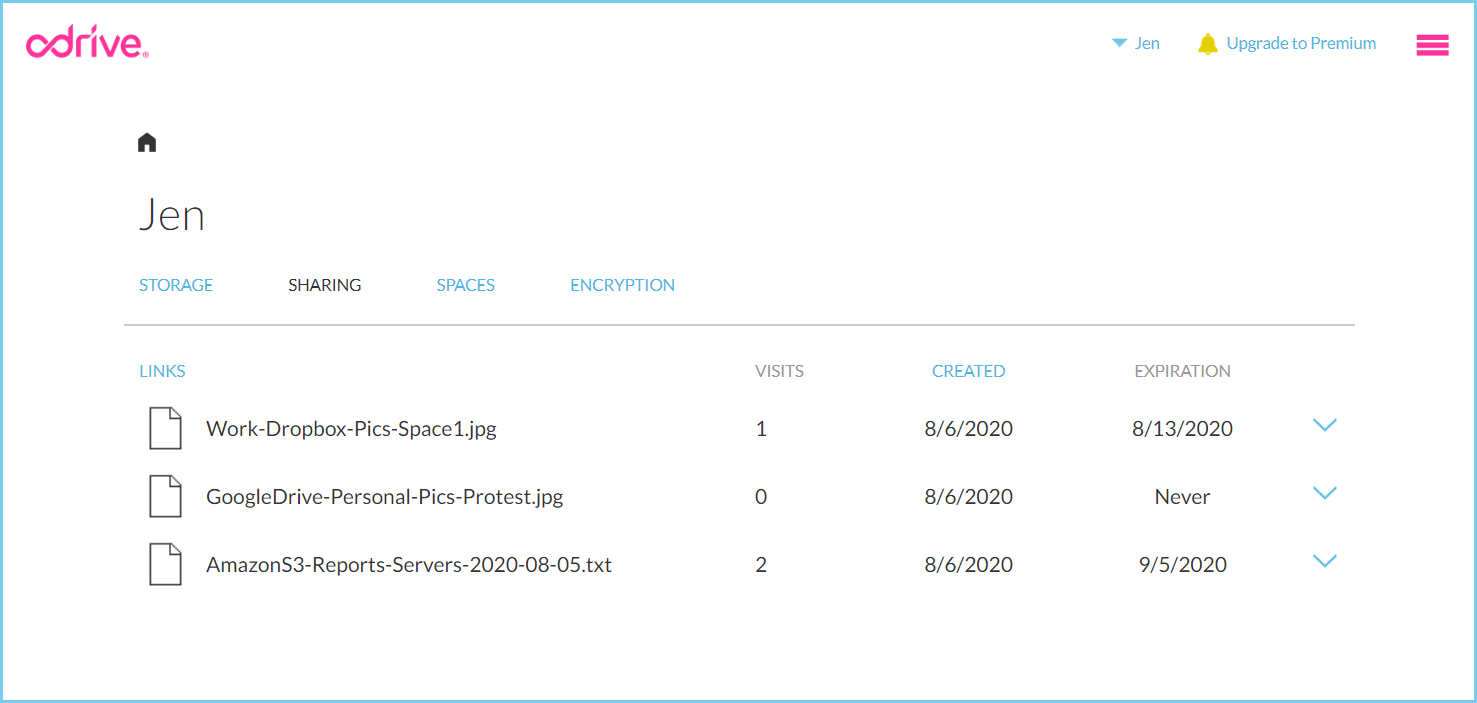The height and width of the screenshot is (703, 1477).
Task: Click file icon for GoogleDrive-Personal-Pics-Protest.jpg
Action: [165, 496]
